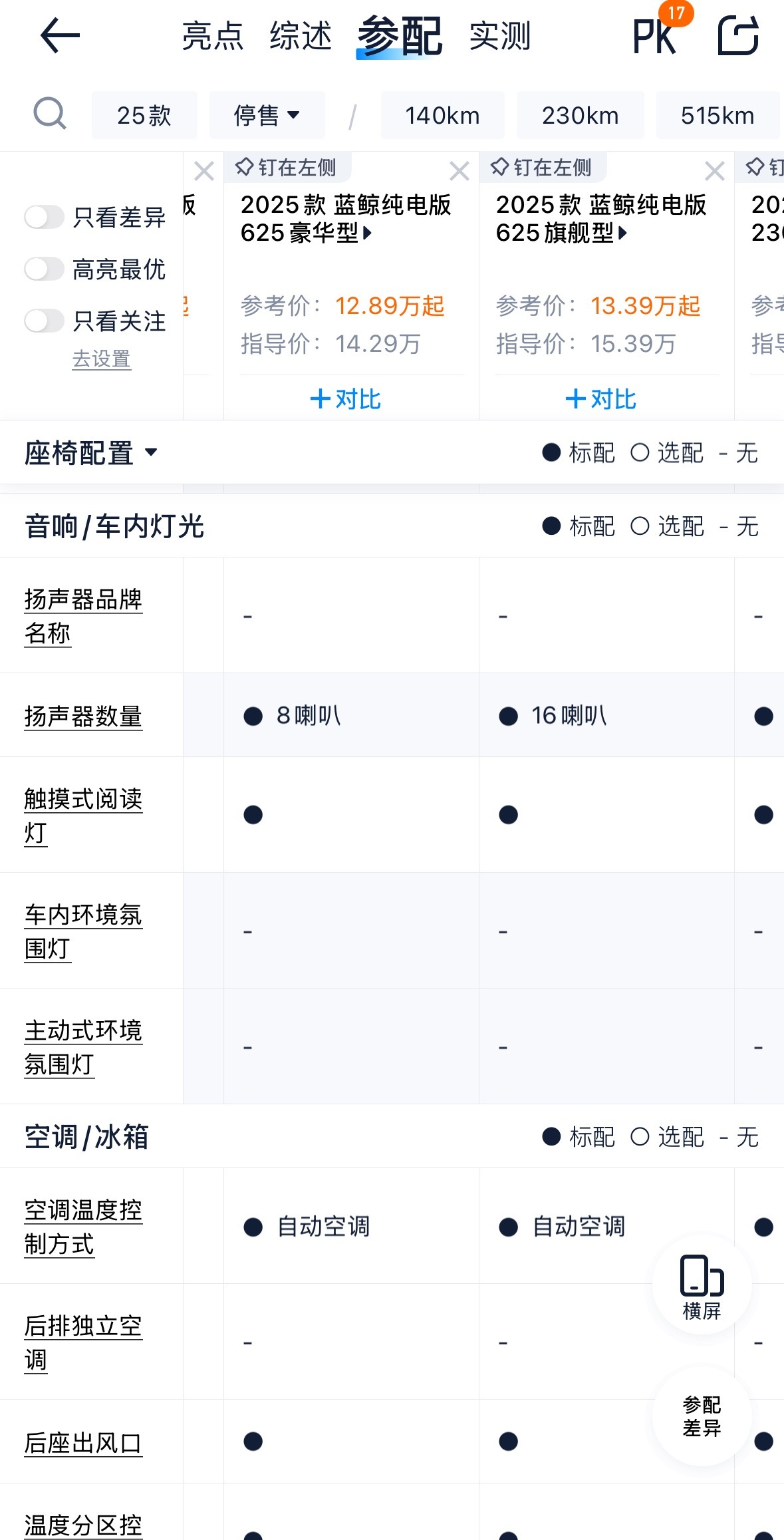Pin 625豪华型 column to the left

[x=286, y=167]
